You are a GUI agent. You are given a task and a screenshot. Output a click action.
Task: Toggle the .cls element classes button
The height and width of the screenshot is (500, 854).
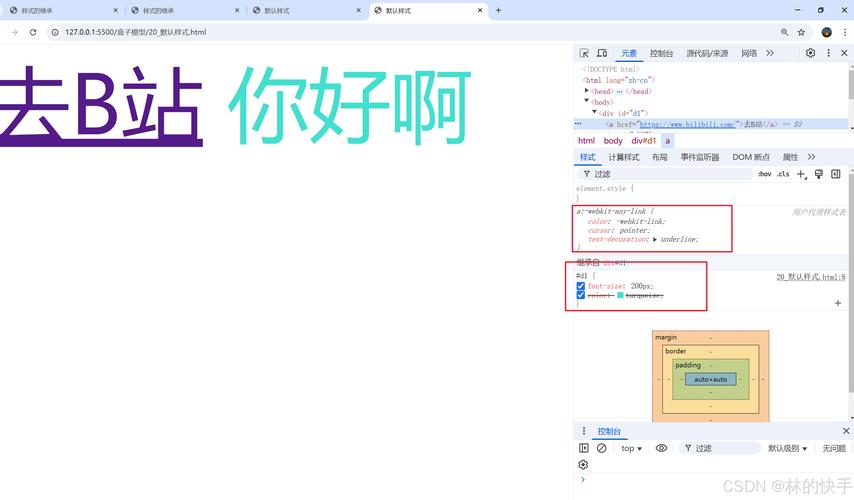coord(783,174)
